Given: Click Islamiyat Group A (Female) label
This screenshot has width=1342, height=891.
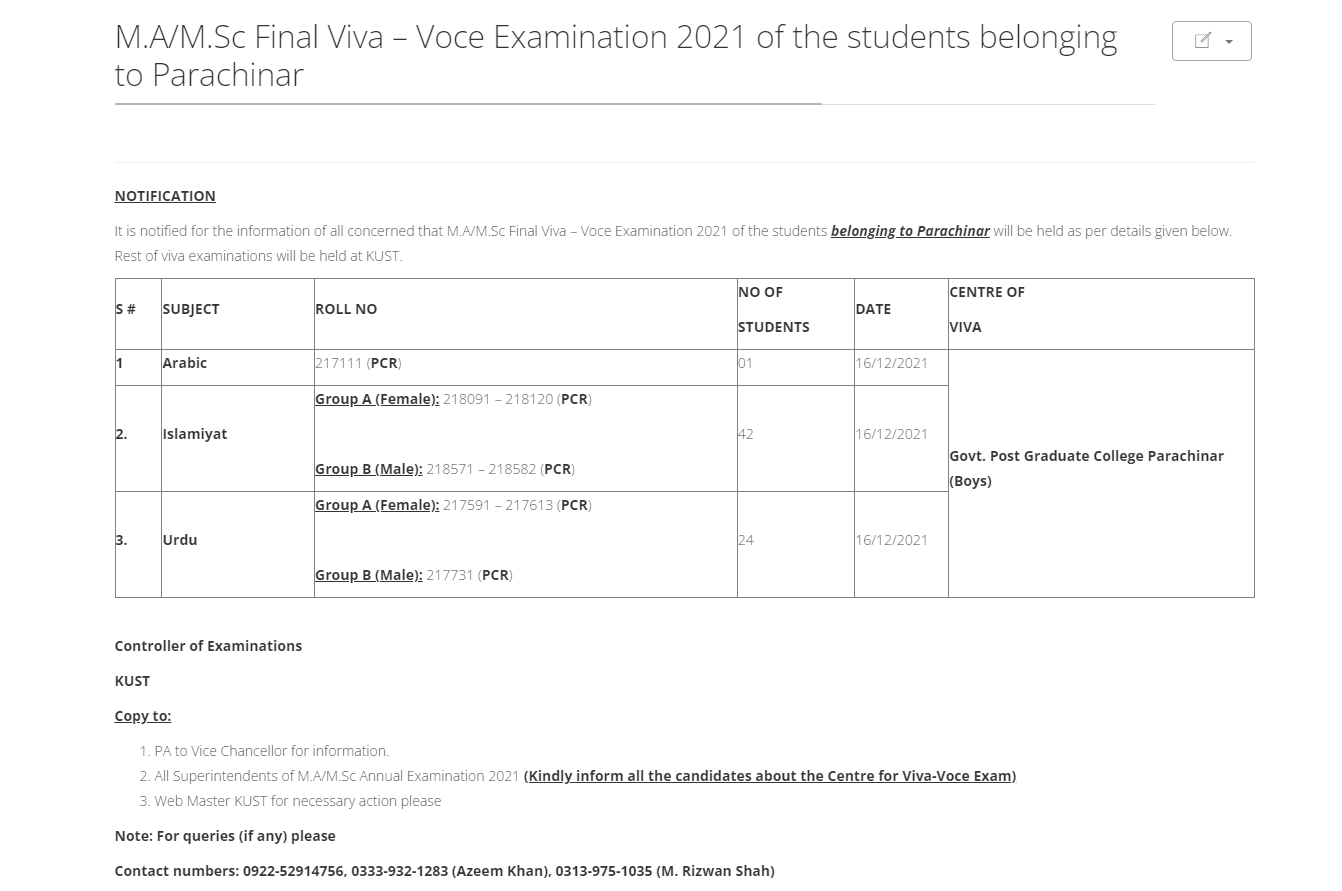Looking at the screenshot, I should [x=377, y=399].
